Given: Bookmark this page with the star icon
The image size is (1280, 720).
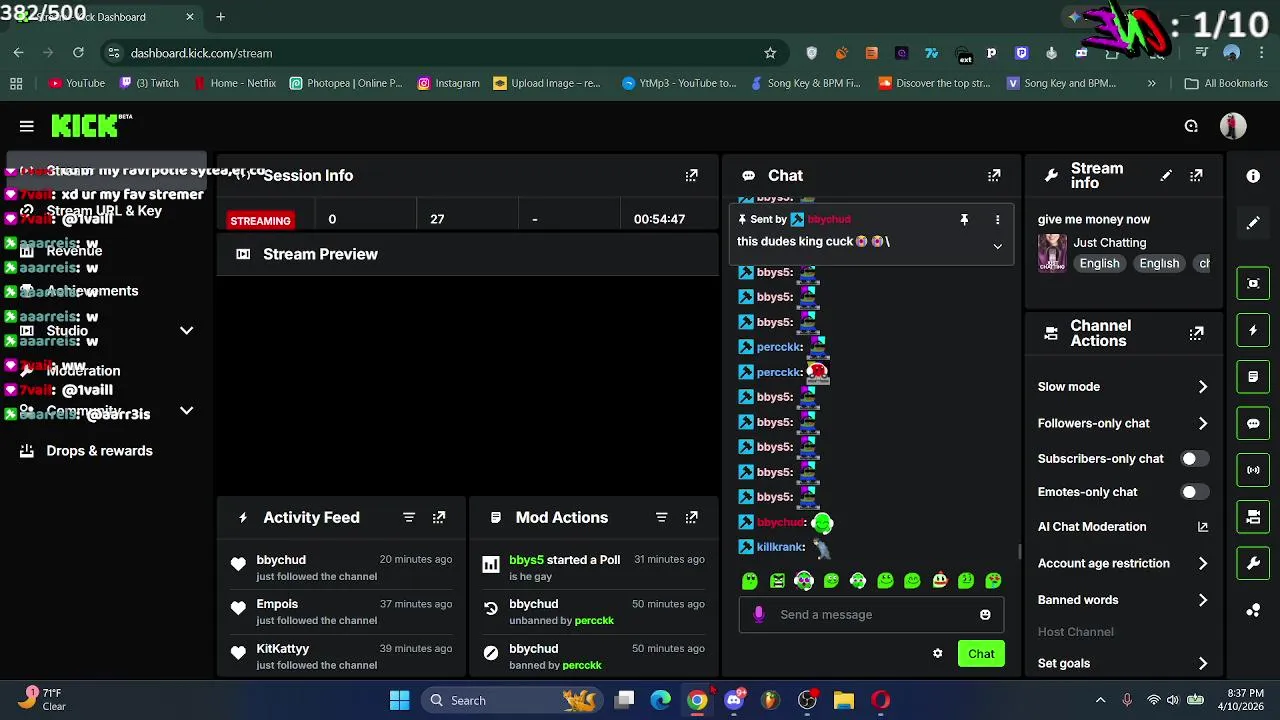Looking at the screenshot, I should click(x=770, y=53).
